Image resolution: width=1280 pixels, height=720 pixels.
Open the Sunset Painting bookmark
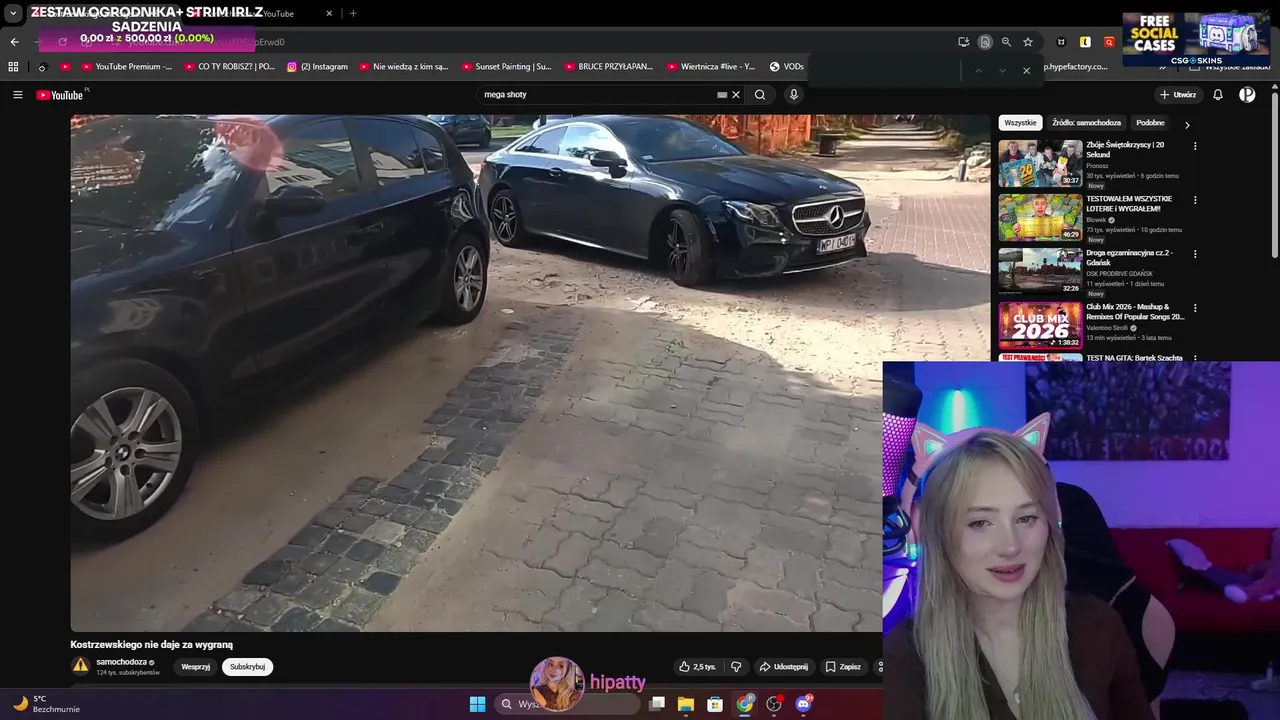tap(506, 67)
